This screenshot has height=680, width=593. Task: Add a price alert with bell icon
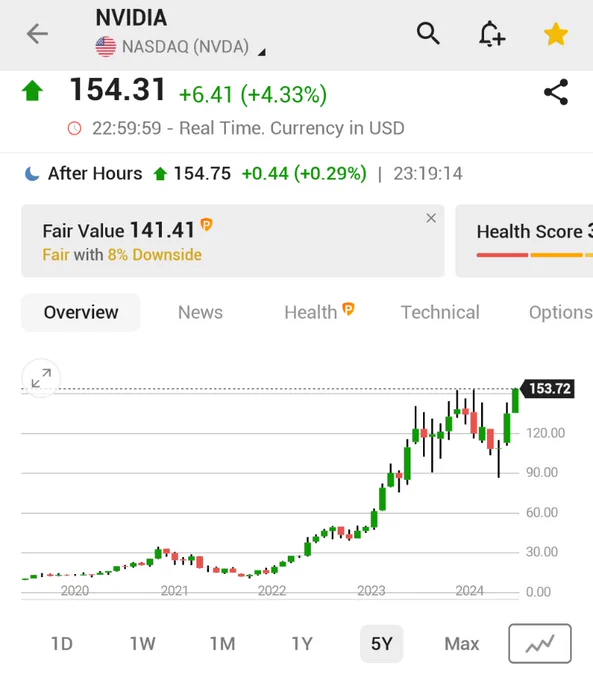[492, 34]
